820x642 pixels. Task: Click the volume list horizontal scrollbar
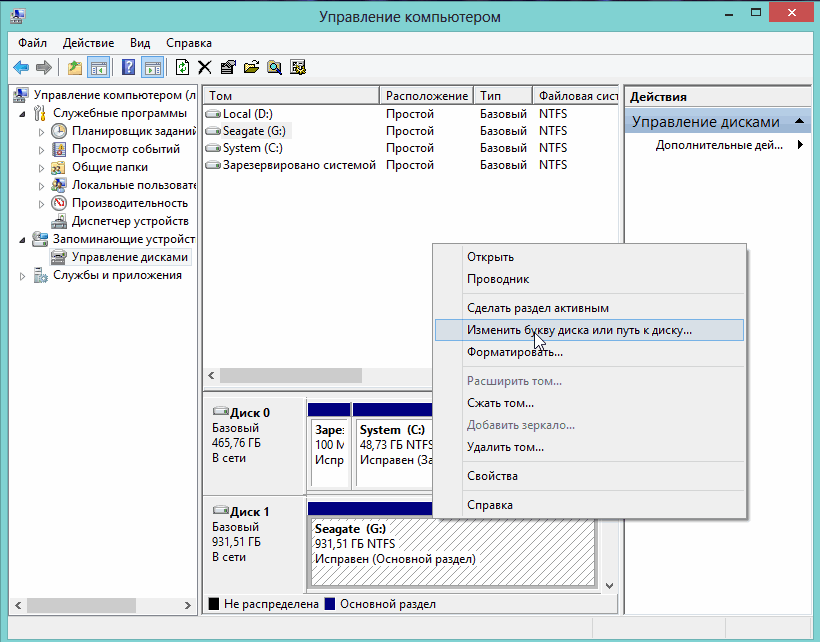(290, 375)
